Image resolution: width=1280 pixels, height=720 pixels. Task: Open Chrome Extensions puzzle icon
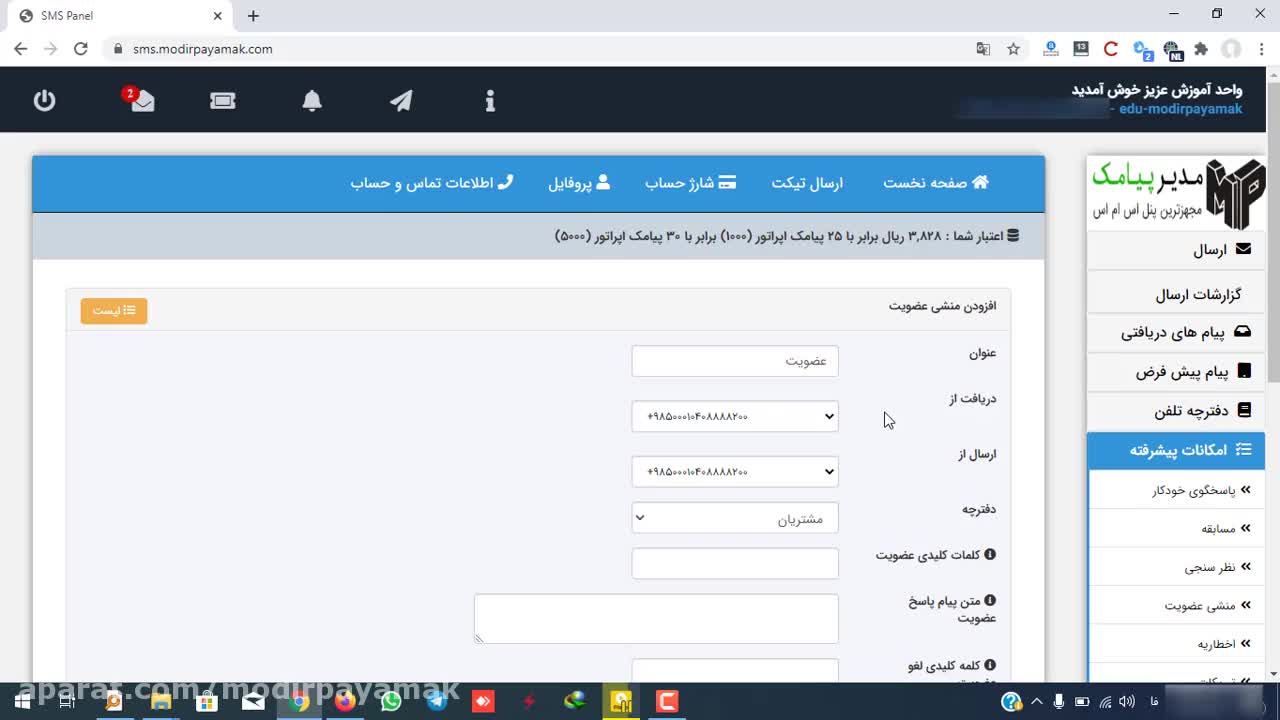(x=1201, y=48)
